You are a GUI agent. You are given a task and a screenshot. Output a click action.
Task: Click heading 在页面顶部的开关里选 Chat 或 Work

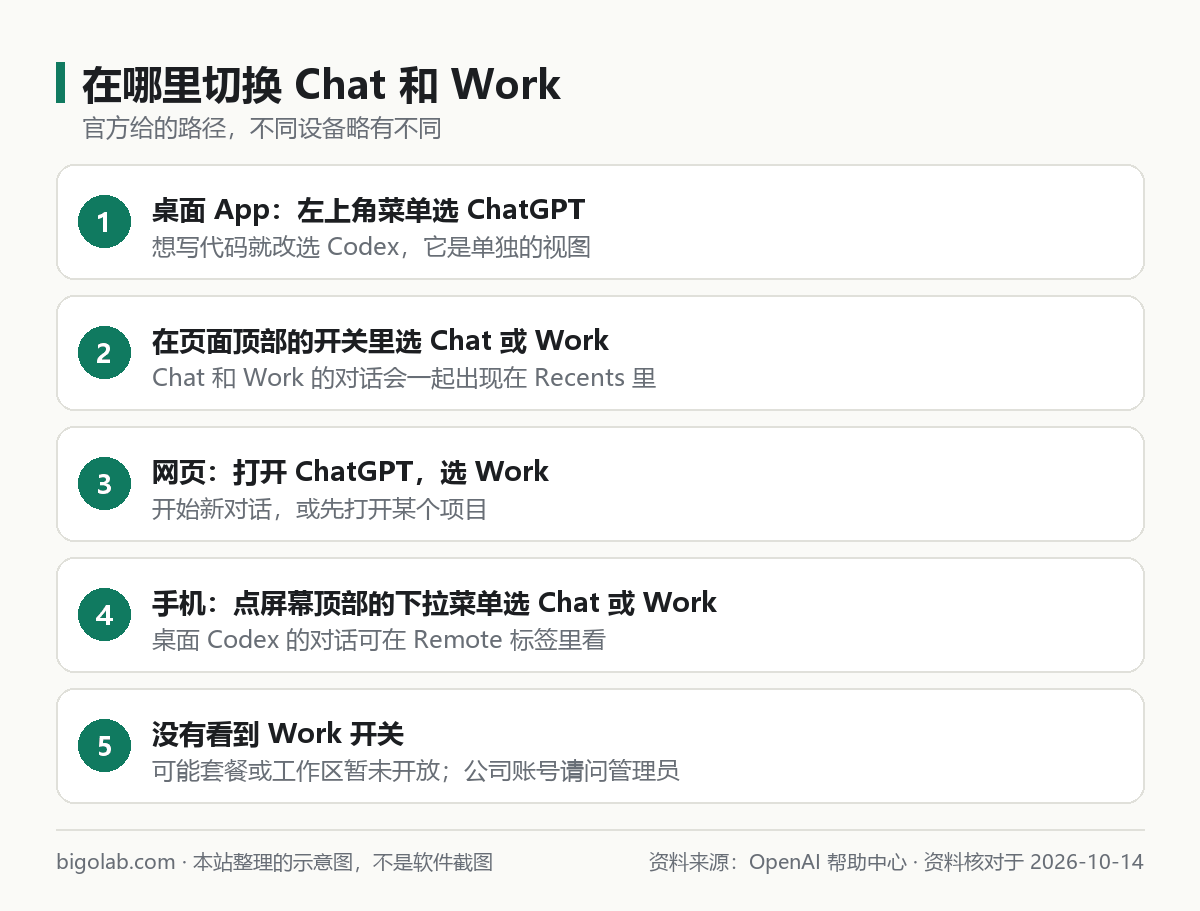380,341
